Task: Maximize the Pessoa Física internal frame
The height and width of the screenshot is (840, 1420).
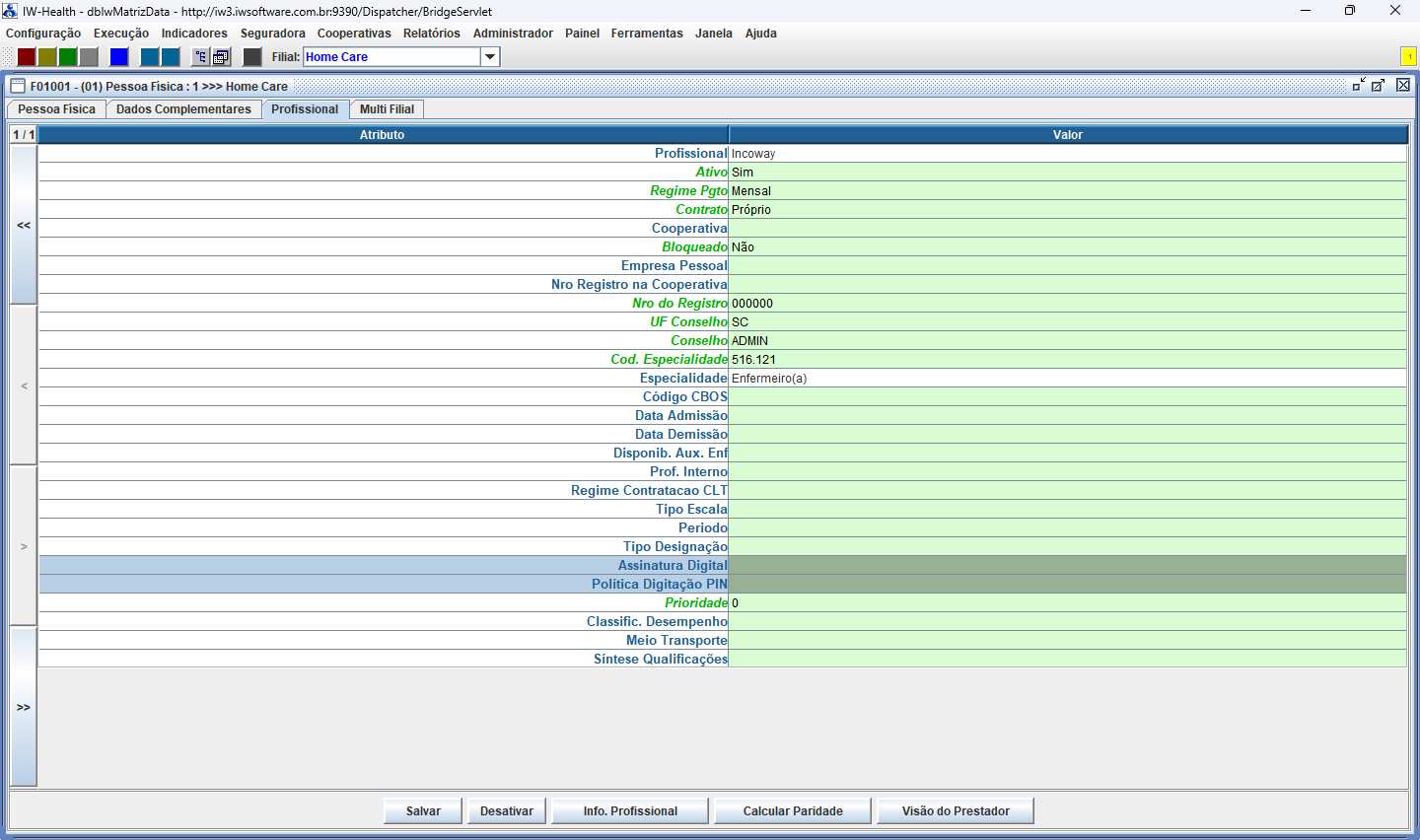Action: 1379,86
